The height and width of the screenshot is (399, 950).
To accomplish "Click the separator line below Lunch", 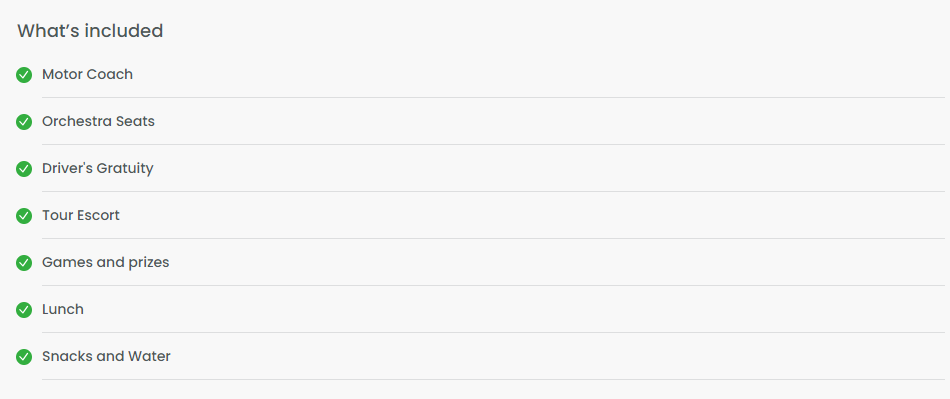I will [x=493, y=332].
